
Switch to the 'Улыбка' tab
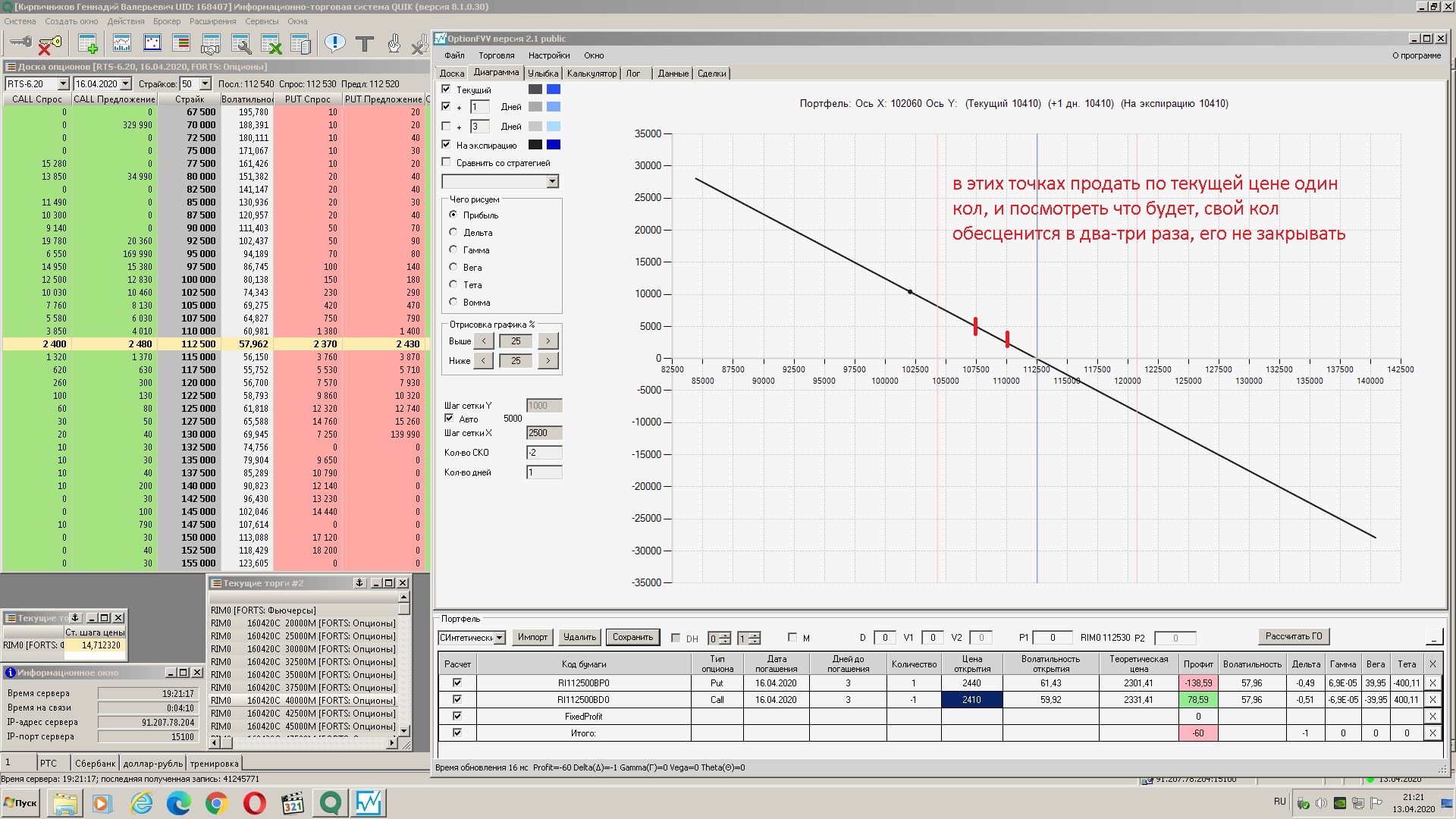point(542,74)
